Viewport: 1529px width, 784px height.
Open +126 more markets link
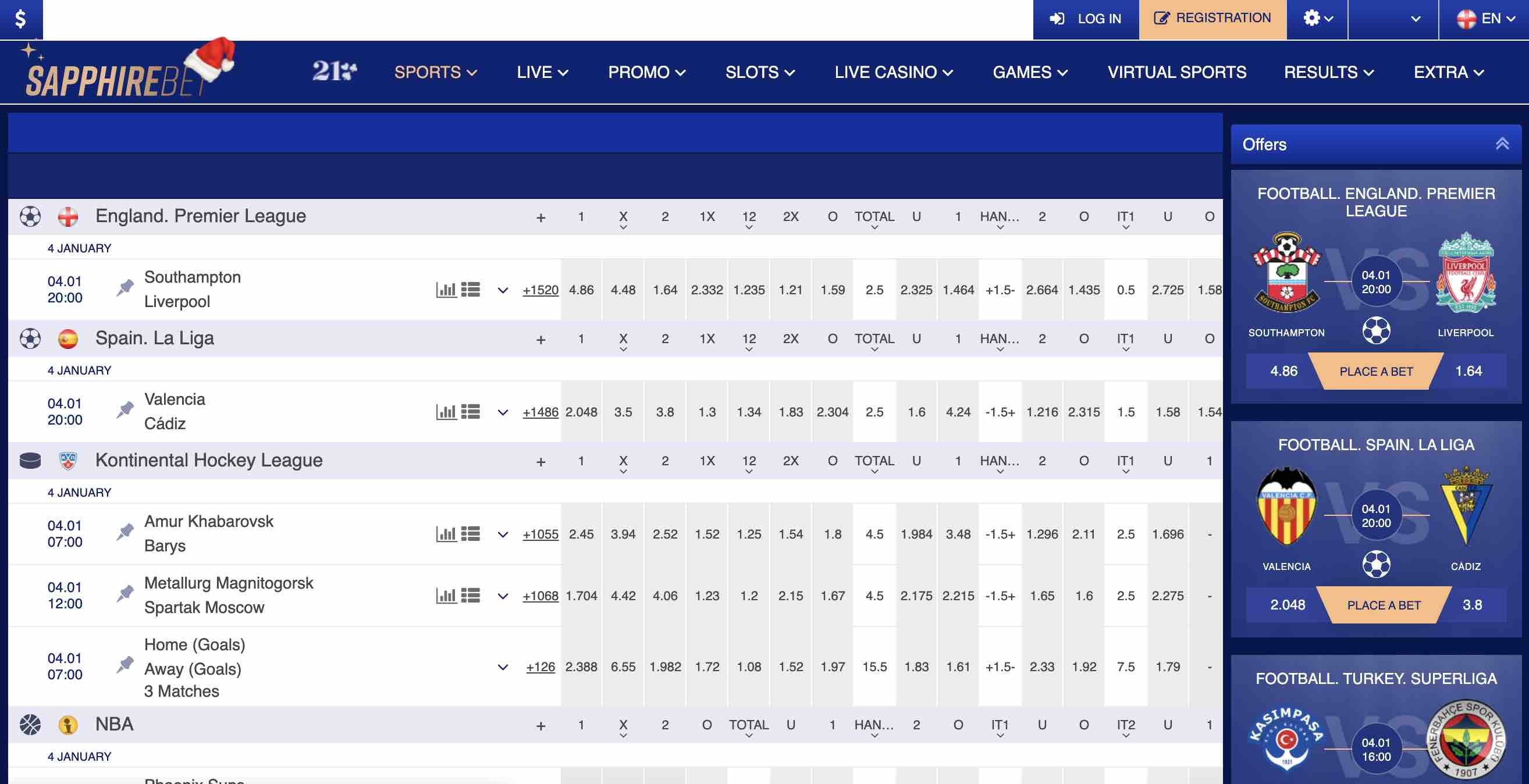coord(540,668)
